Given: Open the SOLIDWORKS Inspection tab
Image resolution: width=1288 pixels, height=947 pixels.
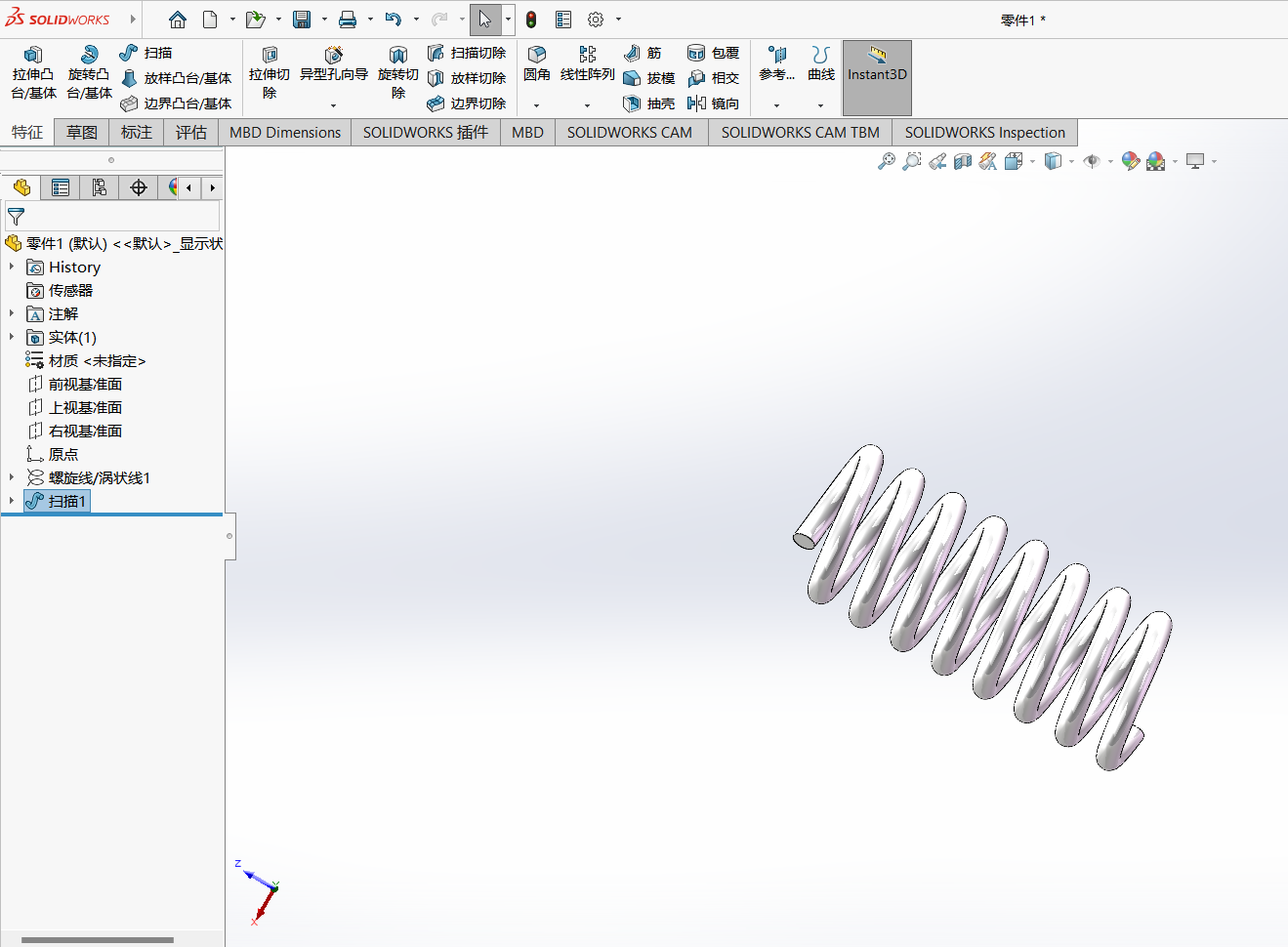Looking at the screenshot, I should point(984,133).
